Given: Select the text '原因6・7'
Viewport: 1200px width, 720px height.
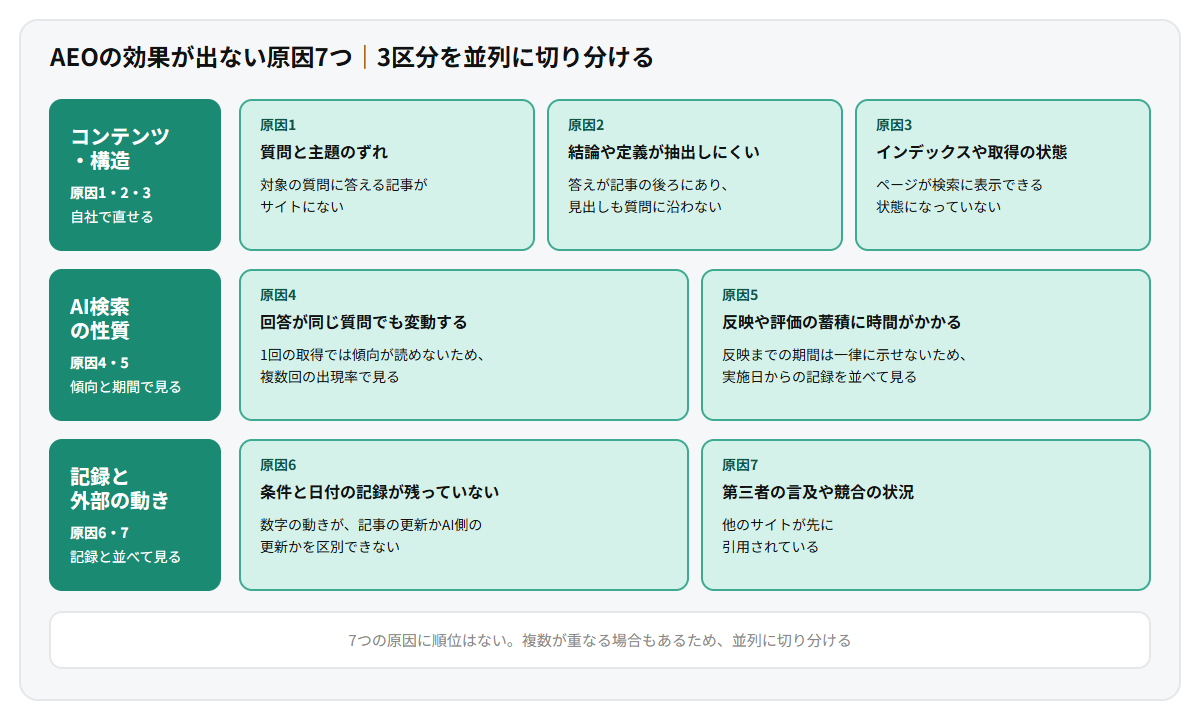Looking at the screenshot, I should pos(100,533).
